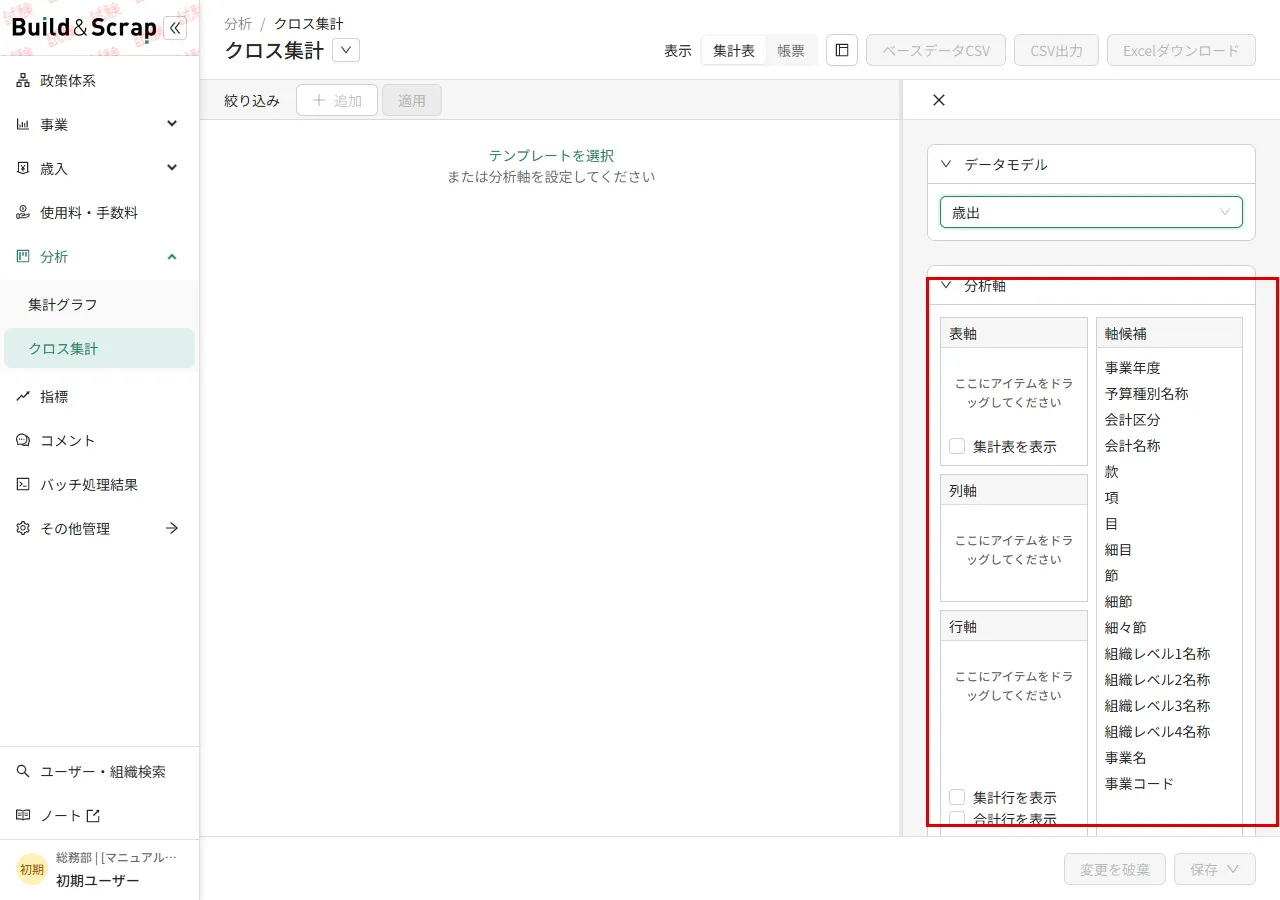Open the 歳出 data model dropdown
This screenshot has height=900, width=1280.
point(1091,212)
